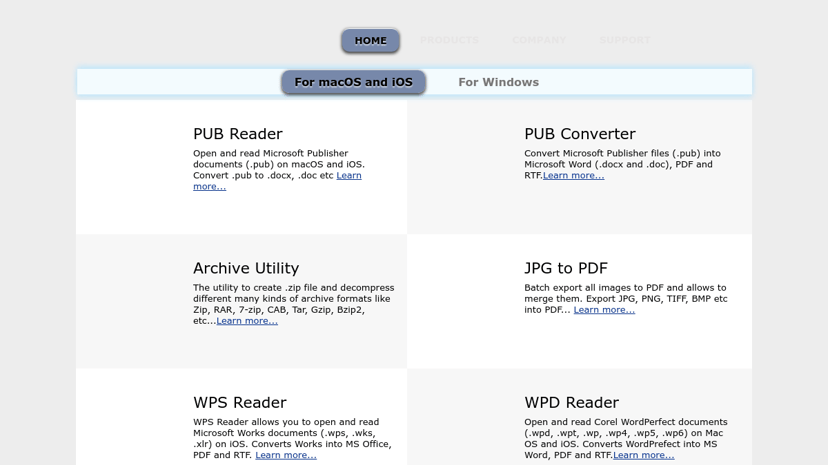Click the WPS Reader heading
Image resolution: width=828 pixels, height=465 pixels.
(x=240, y=403)
